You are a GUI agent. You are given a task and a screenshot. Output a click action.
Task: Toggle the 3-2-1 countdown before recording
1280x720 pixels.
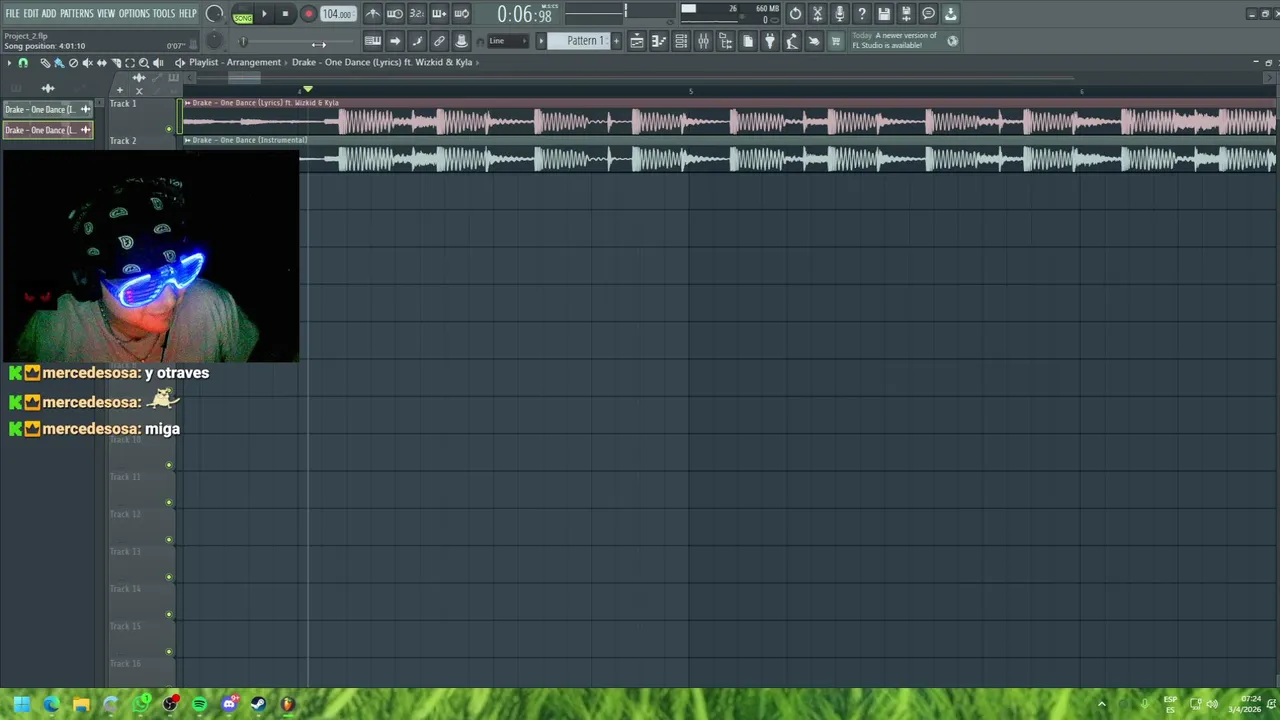click(416, 14)
